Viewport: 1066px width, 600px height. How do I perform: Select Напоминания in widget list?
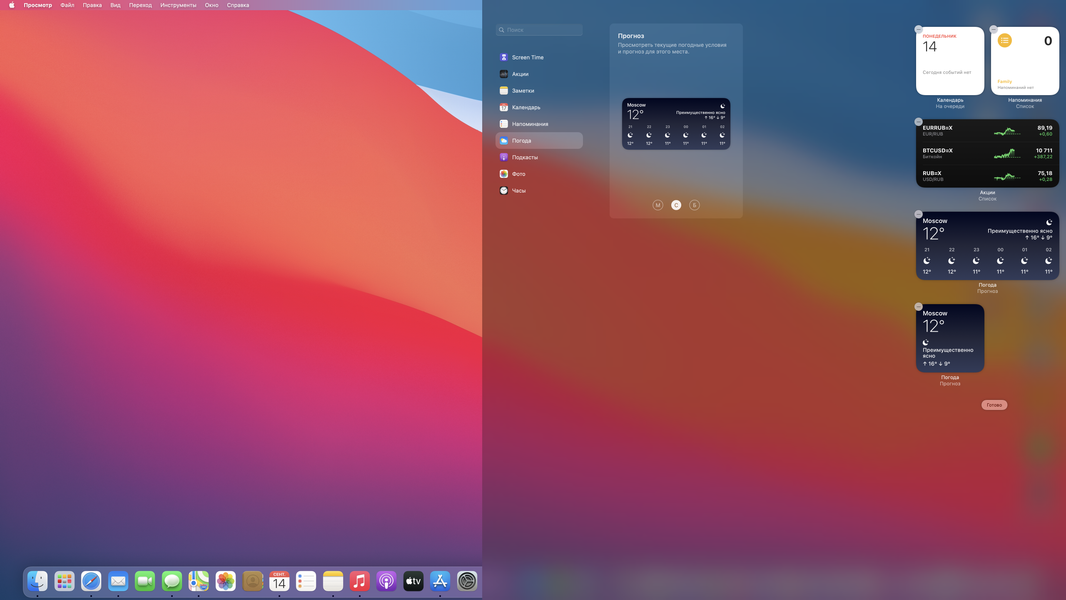[539, 124]
